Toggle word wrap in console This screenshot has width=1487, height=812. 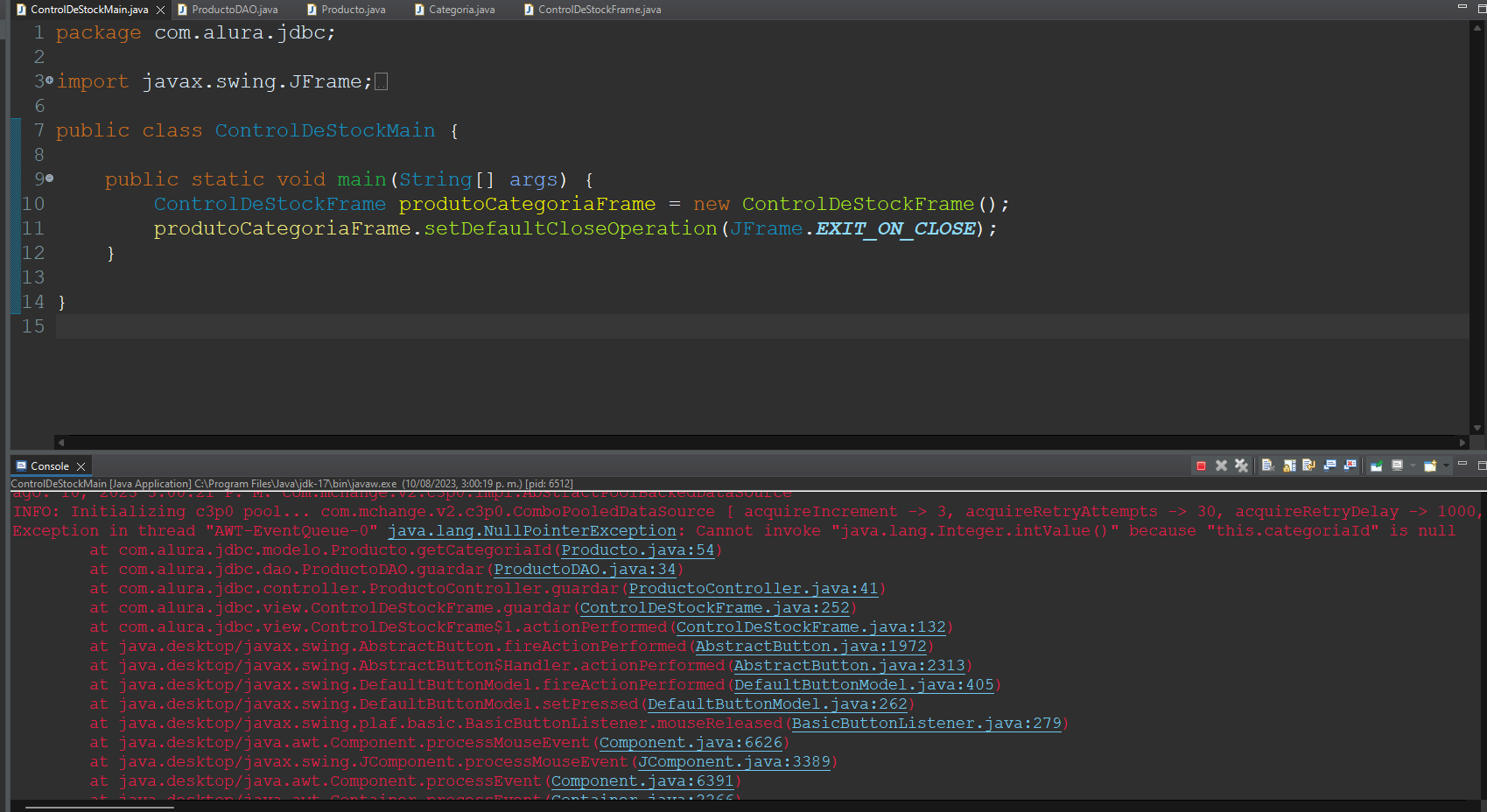[x=1309, y=465]
